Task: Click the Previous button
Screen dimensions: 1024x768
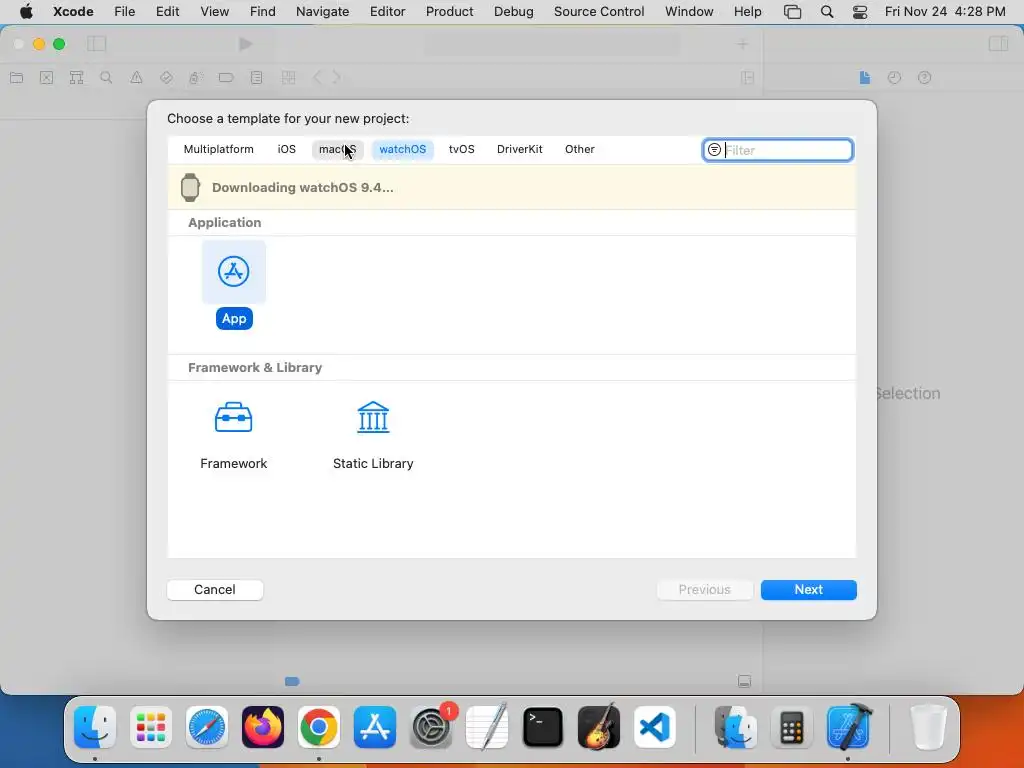Action: click(x=705, y=590)
